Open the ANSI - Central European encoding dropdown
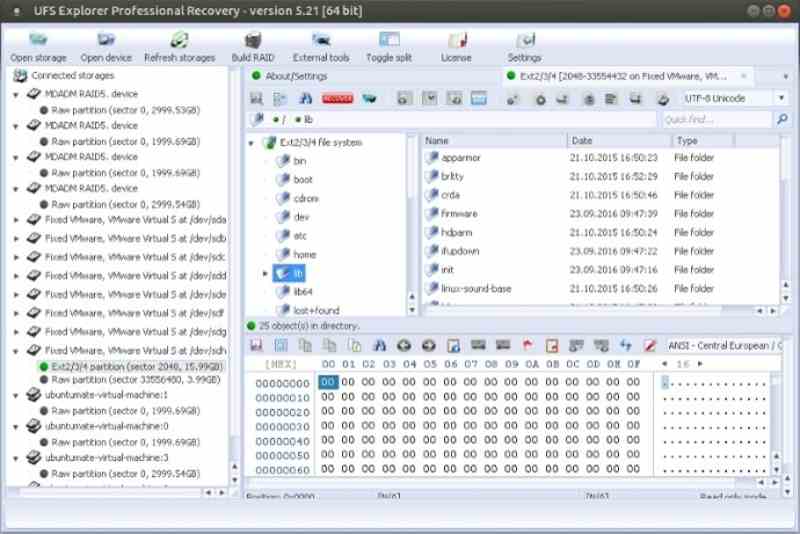The height and width of the screenshot is (534, 800). coord(725,345)
